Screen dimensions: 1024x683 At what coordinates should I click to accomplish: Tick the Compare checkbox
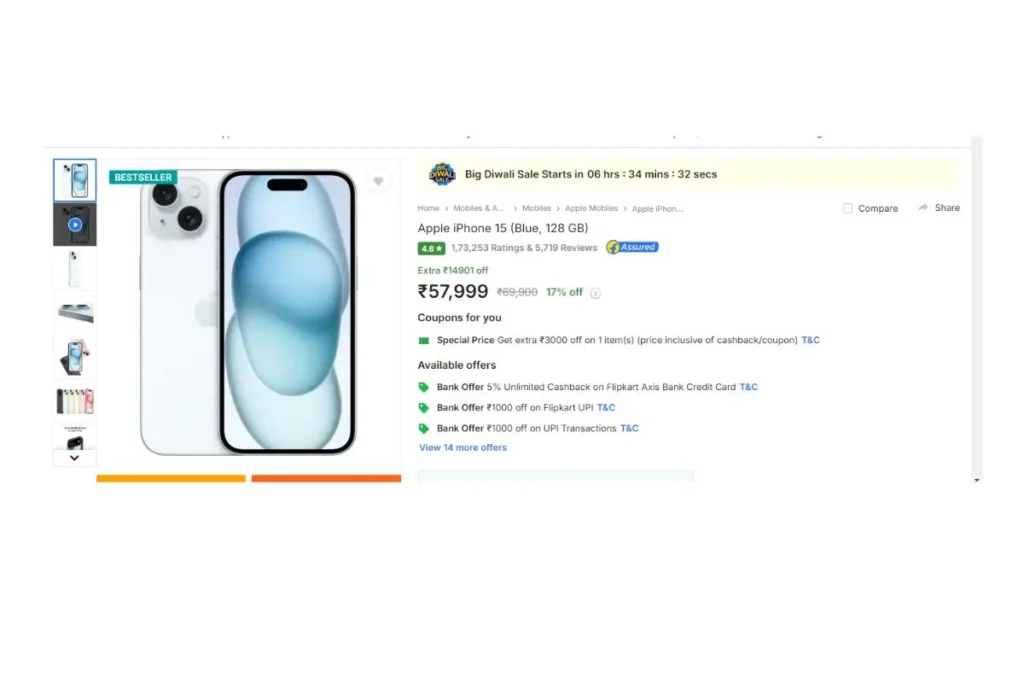click(848, 208)
